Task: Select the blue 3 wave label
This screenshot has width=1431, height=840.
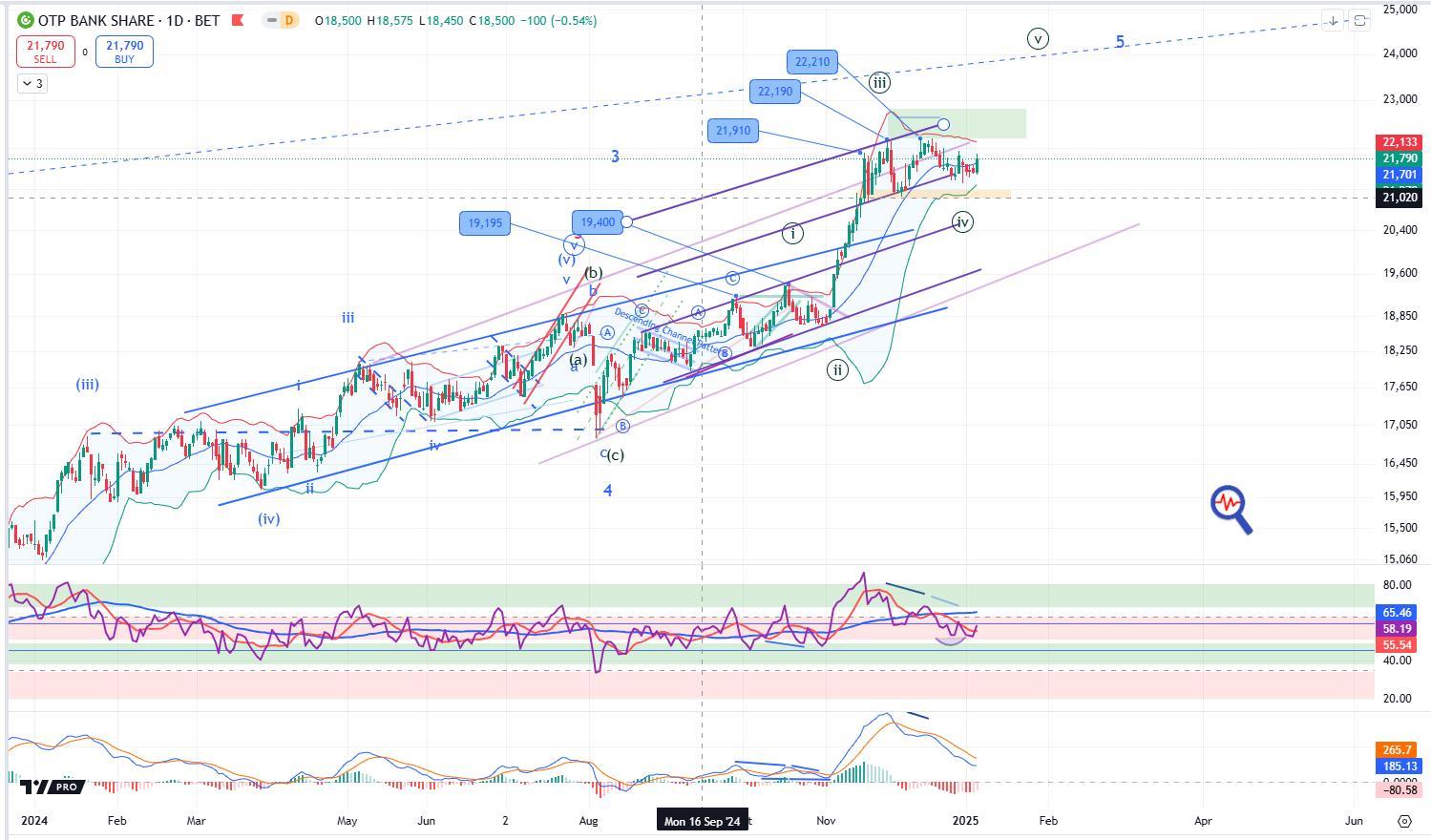Action: pos(616,156)
